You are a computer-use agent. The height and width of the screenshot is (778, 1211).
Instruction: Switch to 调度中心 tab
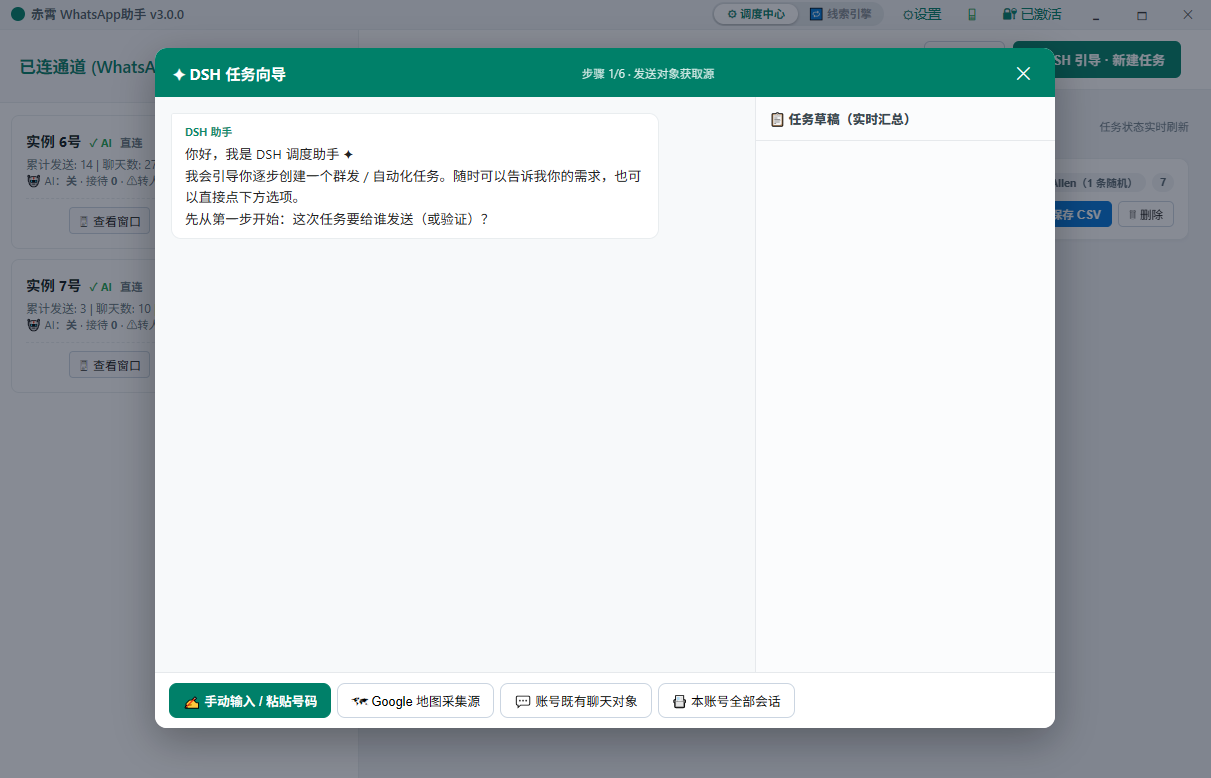coord(756,14)
